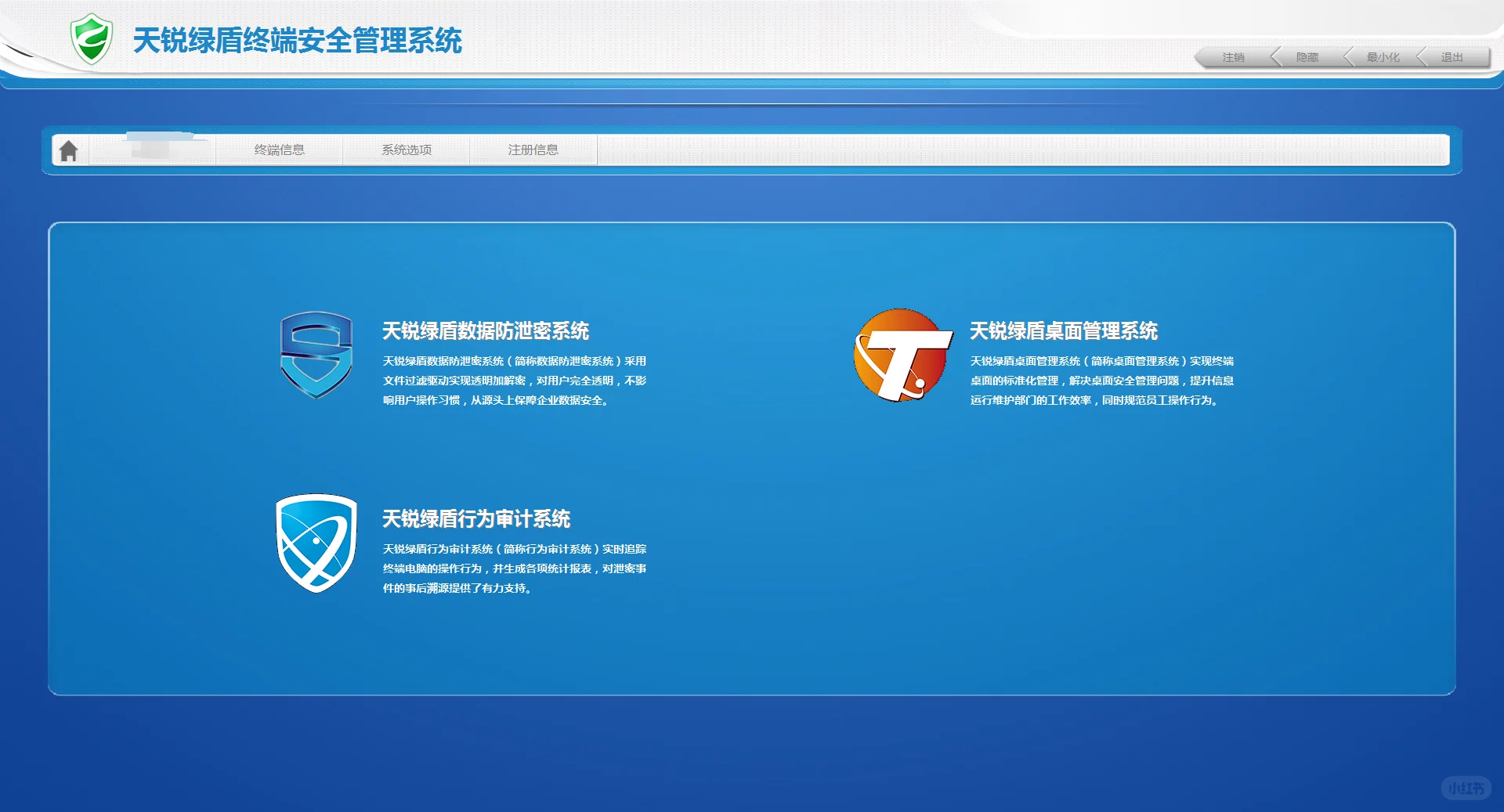Open the orange T desktop management icon
1504x812 pixels.
[x=902, y=355]
